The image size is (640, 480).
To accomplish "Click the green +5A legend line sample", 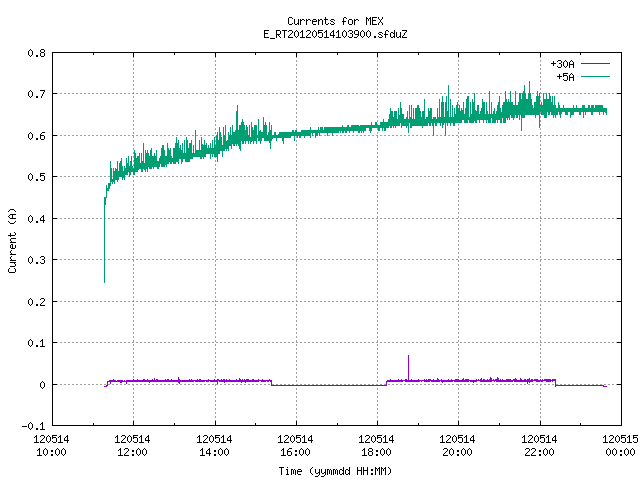I will pos(595,76).
